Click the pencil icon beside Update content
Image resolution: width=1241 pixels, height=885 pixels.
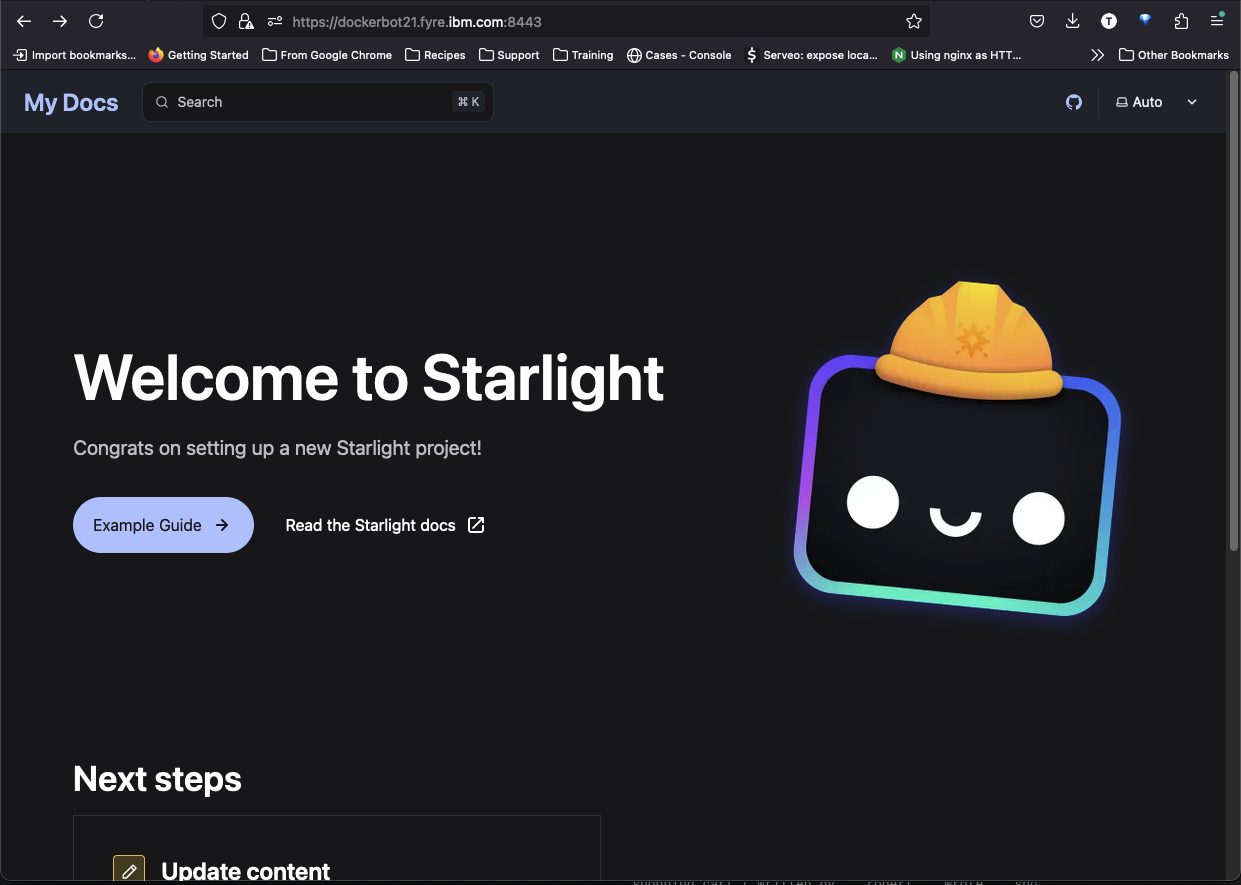click(129, 870)
